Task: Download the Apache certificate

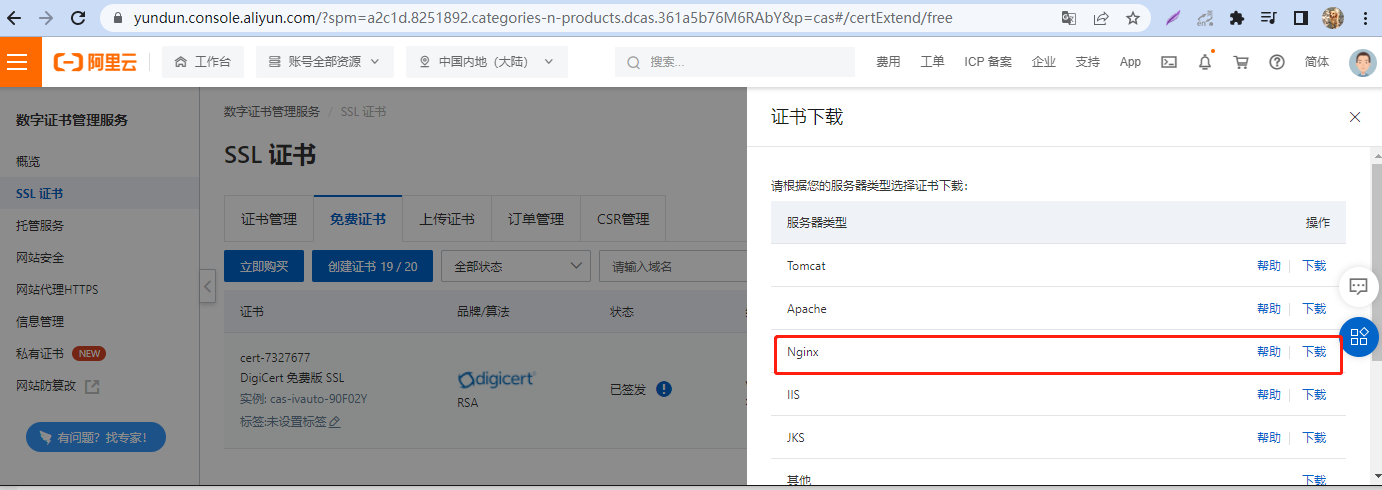Action: [x=1314, y=309]
